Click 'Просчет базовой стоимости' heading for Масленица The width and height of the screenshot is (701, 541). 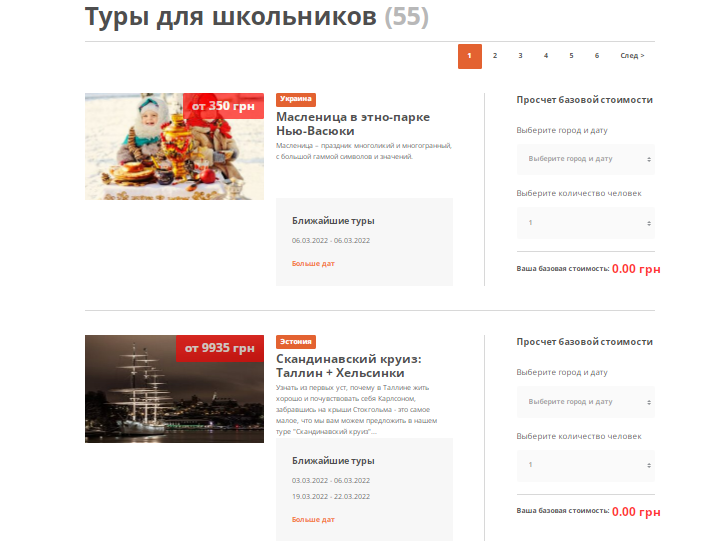(x=584, y=100)
